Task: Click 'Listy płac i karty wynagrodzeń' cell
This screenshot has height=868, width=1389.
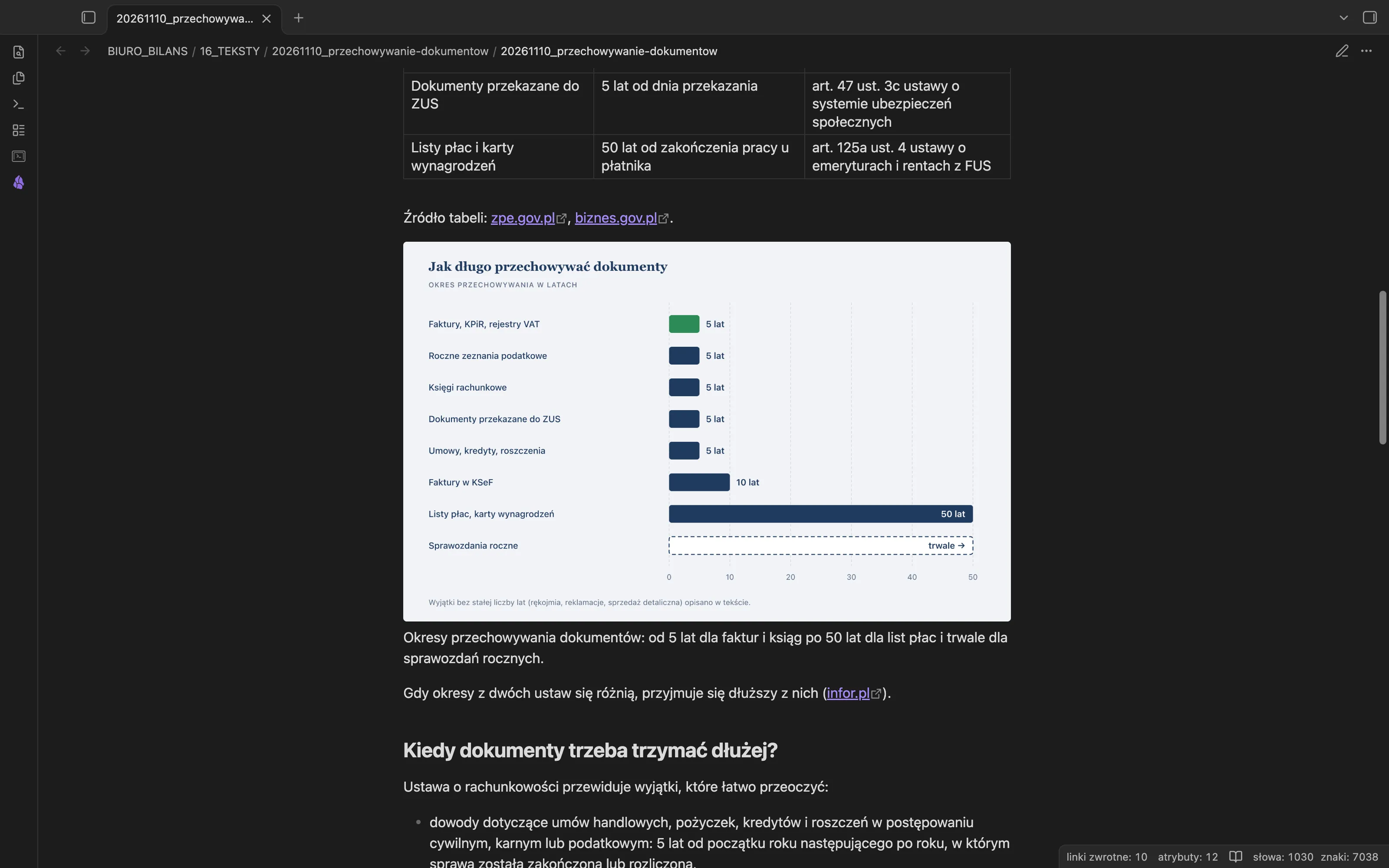Action: pos(498,157)
